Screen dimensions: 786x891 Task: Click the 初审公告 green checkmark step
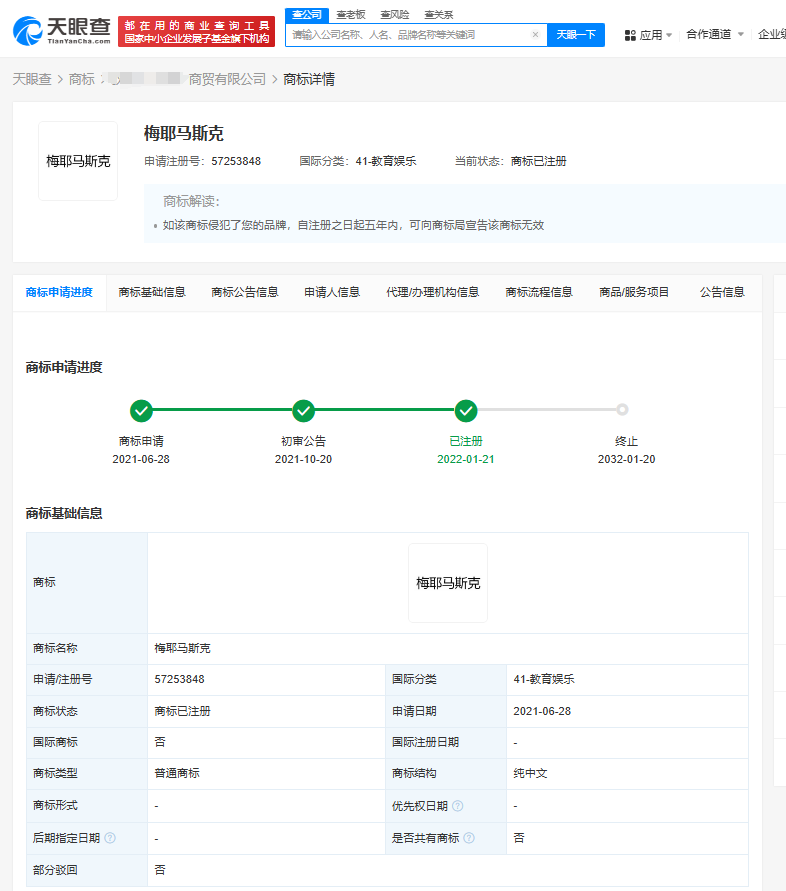click(303, 410)
